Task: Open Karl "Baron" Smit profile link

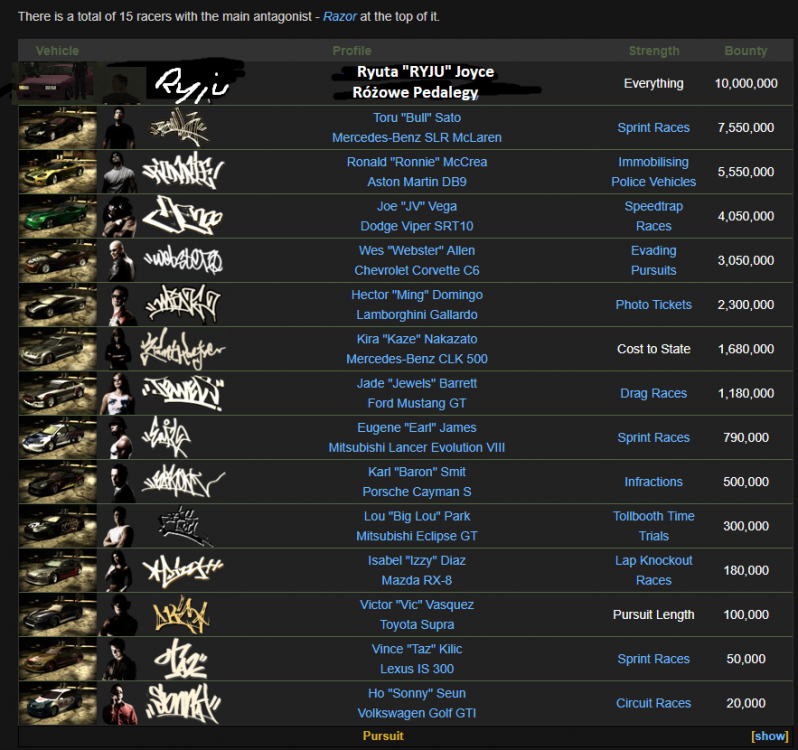Action: [x=417, y=472]
